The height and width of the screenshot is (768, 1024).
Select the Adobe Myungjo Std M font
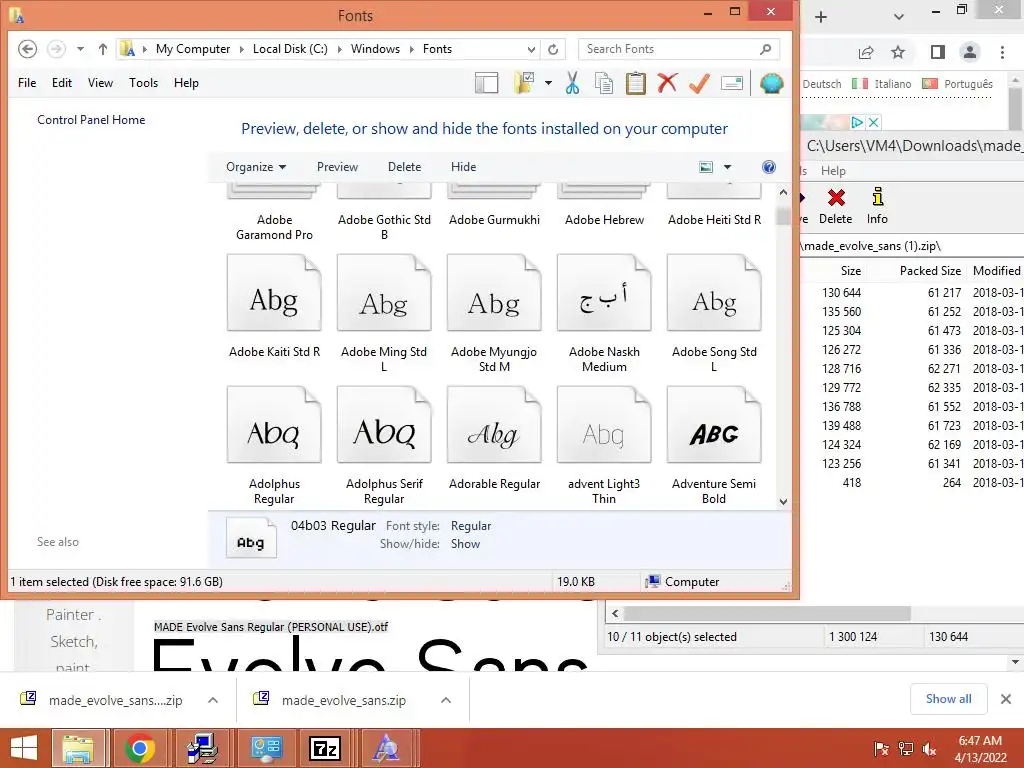(494, 313)
